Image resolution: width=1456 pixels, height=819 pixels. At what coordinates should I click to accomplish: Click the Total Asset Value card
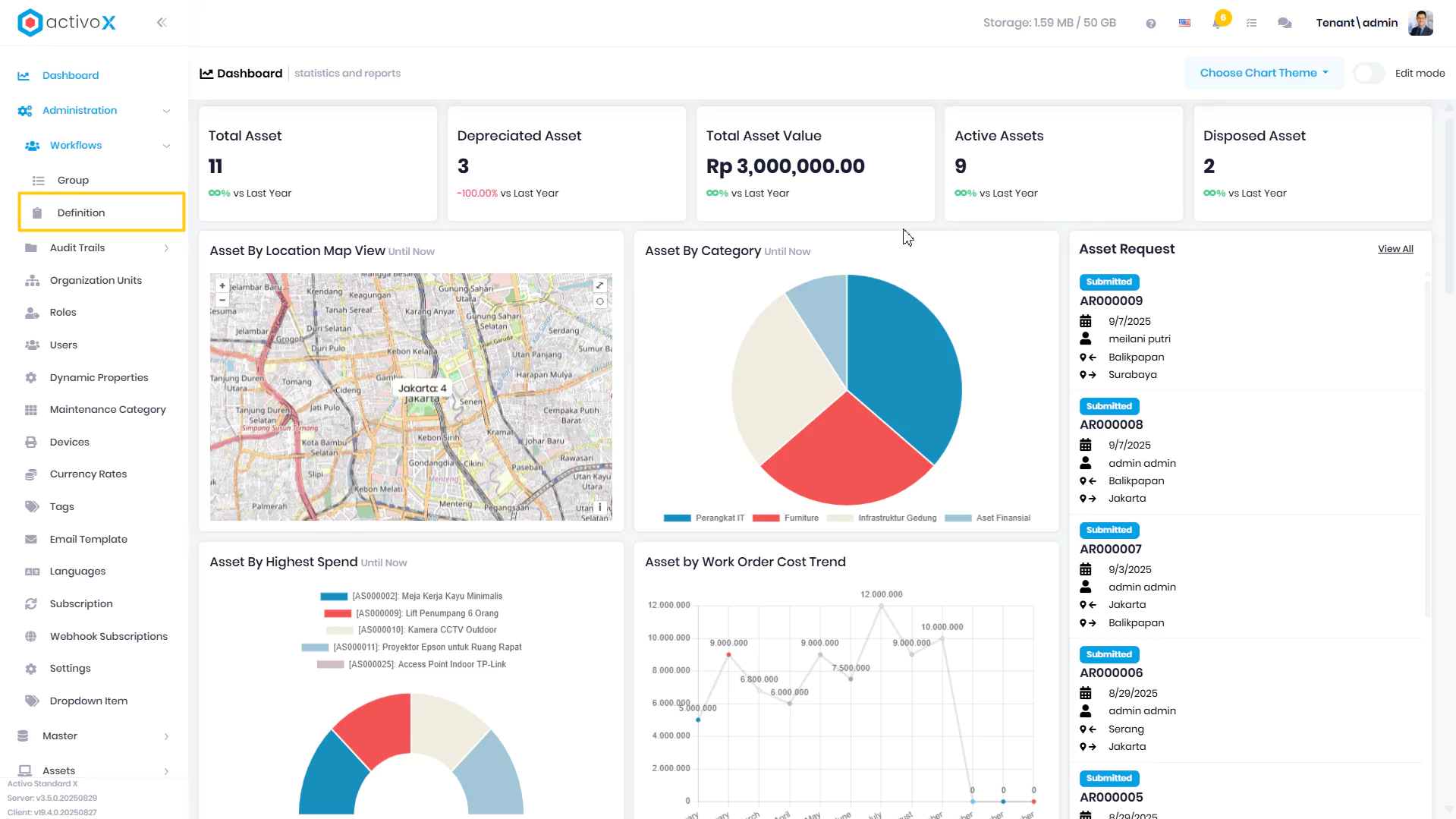(x=816, y=164)
